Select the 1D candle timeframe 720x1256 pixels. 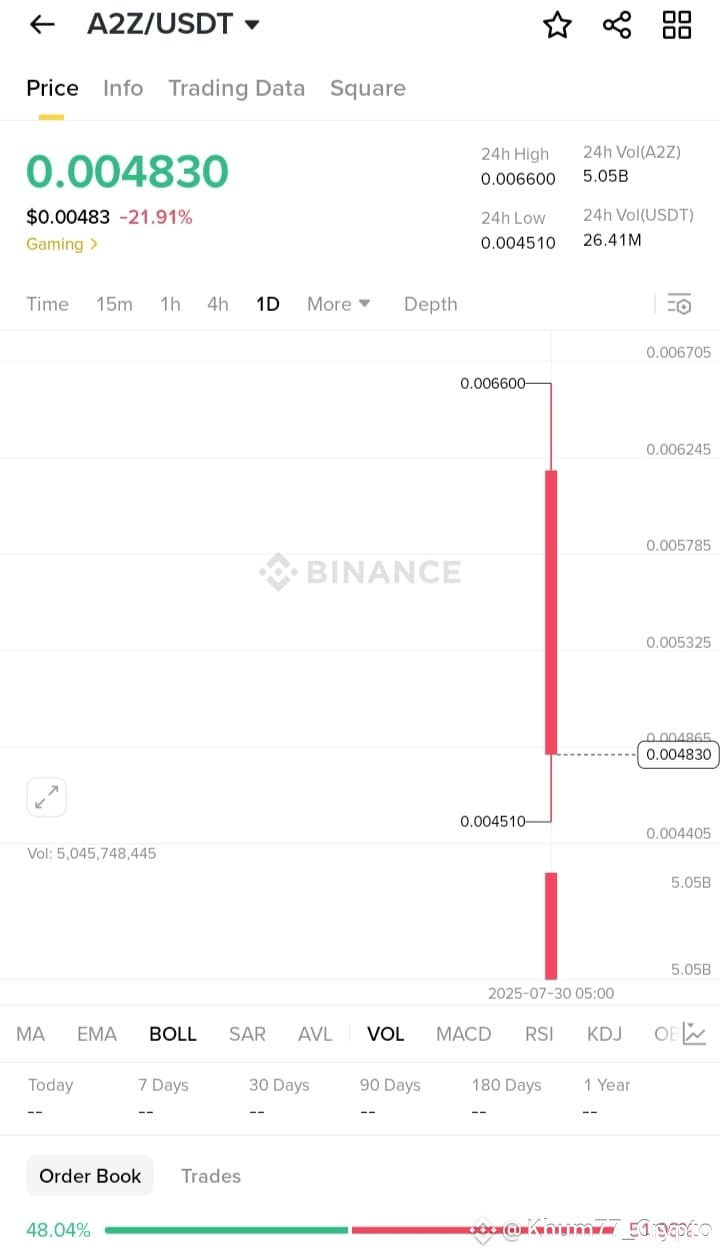tap(267, 304)
